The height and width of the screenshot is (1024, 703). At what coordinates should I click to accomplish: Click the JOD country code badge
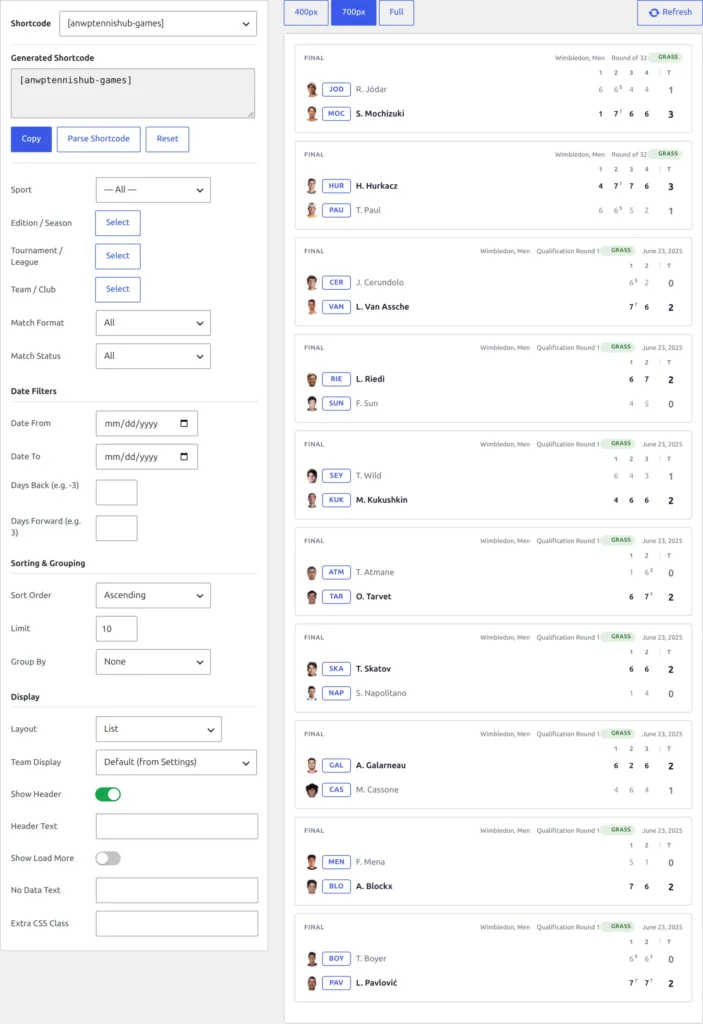[336, 89]
